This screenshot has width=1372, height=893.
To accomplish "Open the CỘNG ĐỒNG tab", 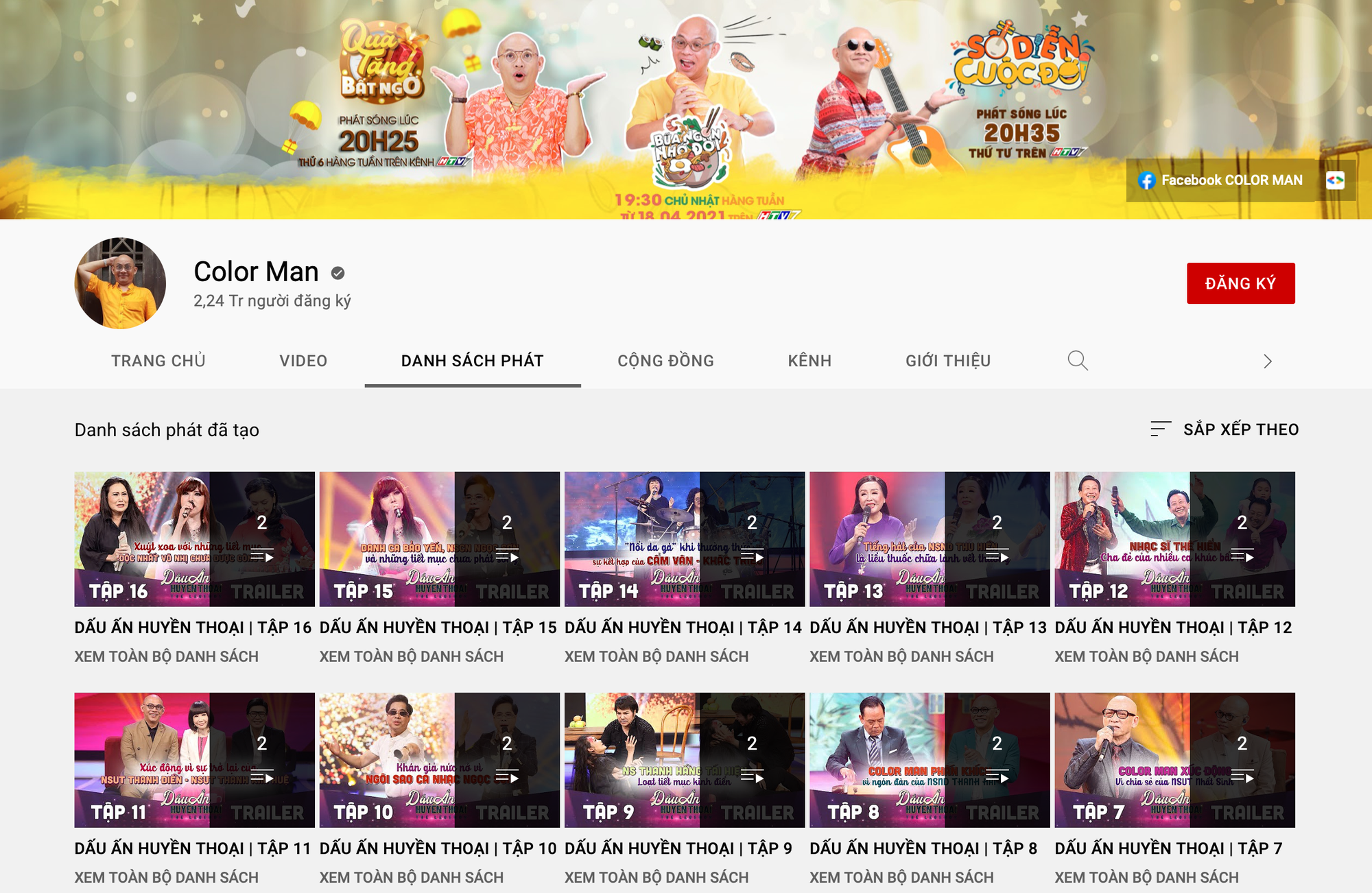I will coord(665,360).
